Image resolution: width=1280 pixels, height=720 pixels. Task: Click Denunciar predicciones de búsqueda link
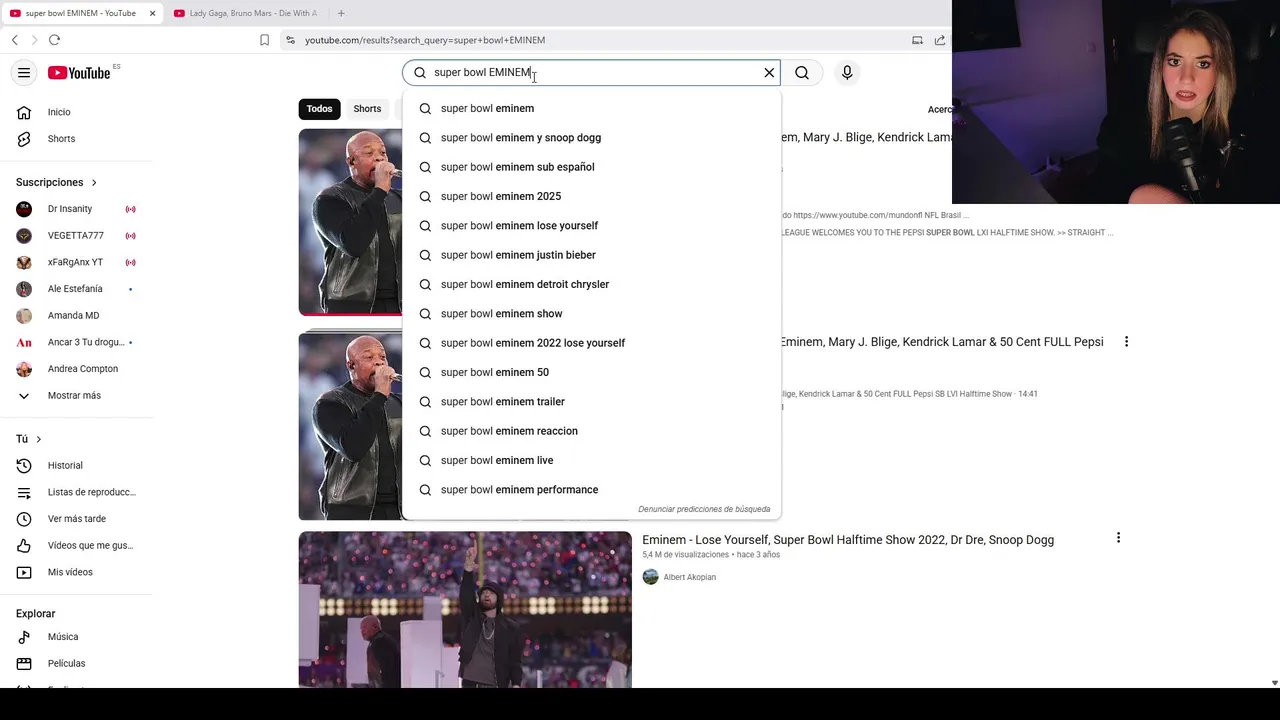[704, 509]
